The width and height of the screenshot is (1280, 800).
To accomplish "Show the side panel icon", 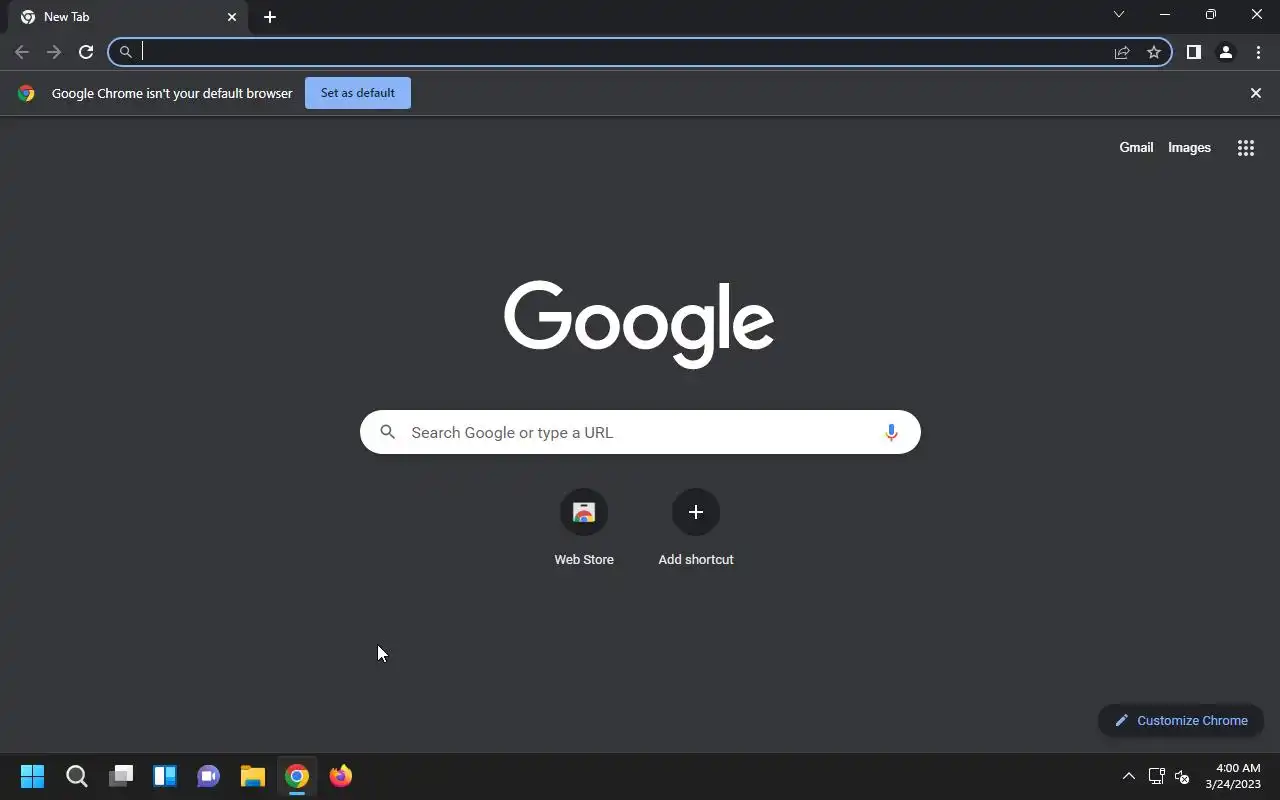I will tap(1193, 52).
